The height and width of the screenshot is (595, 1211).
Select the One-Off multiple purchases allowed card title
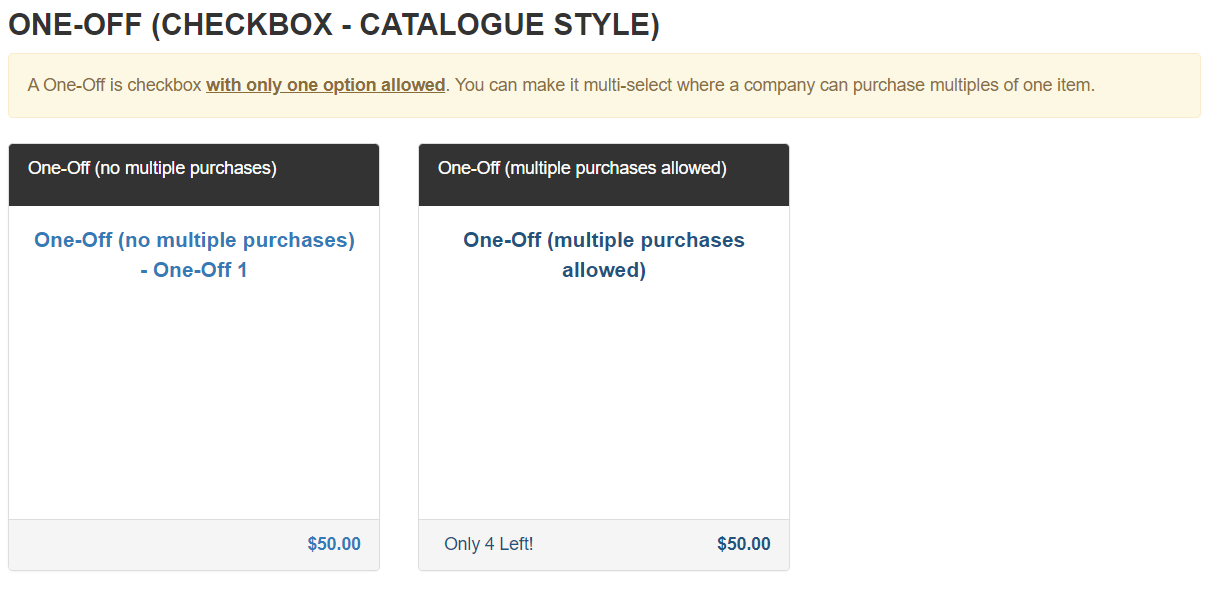tap(604, 255)
